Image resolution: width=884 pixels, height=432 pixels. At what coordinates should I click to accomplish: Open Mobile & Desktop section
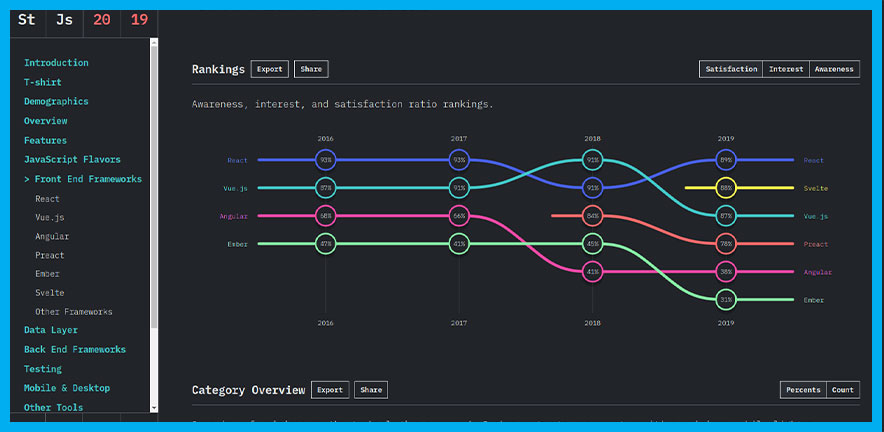(67, 387)
